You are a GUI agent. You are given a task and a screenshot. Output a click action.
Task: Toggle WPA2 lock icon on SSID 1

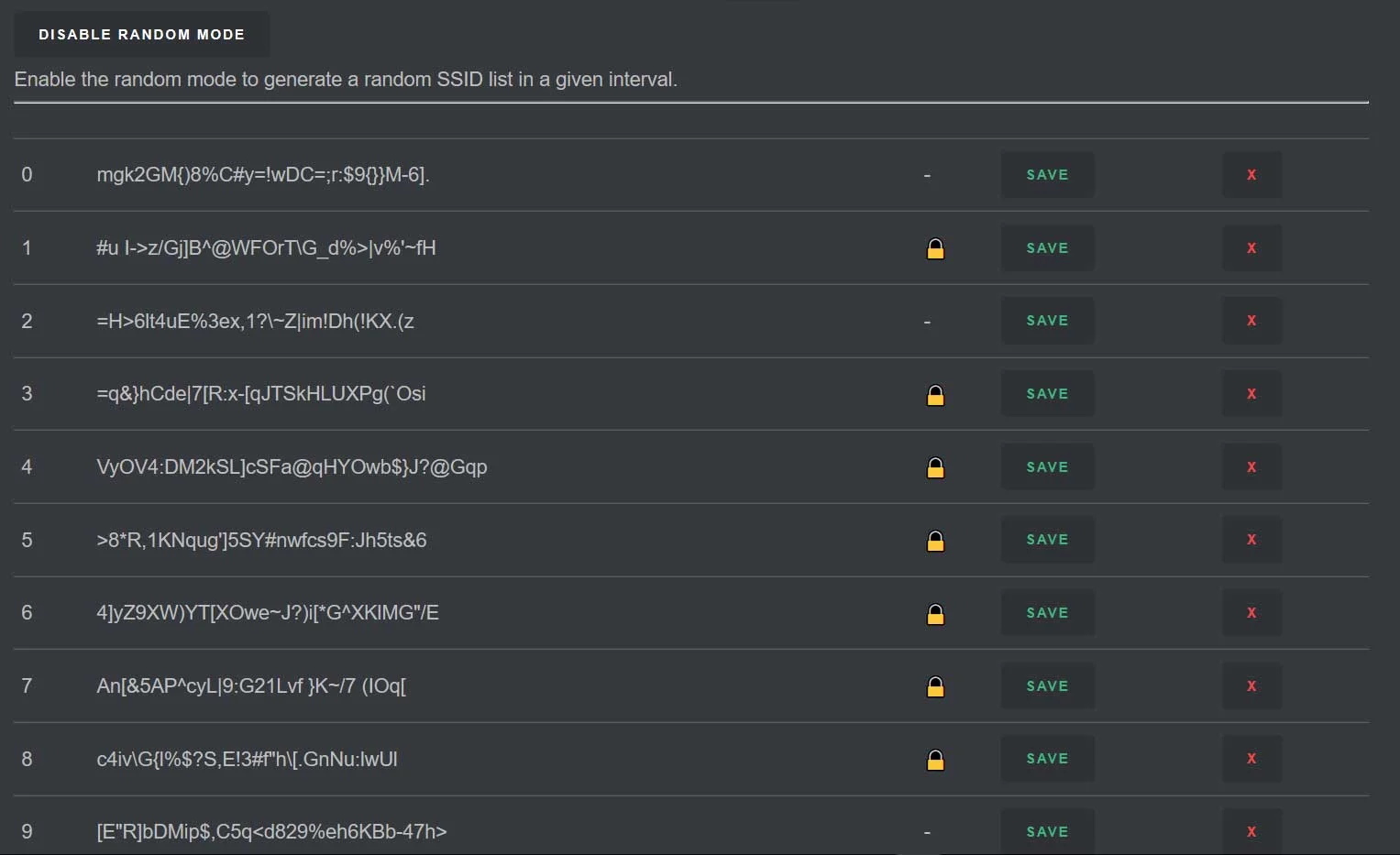coord(935,248)
